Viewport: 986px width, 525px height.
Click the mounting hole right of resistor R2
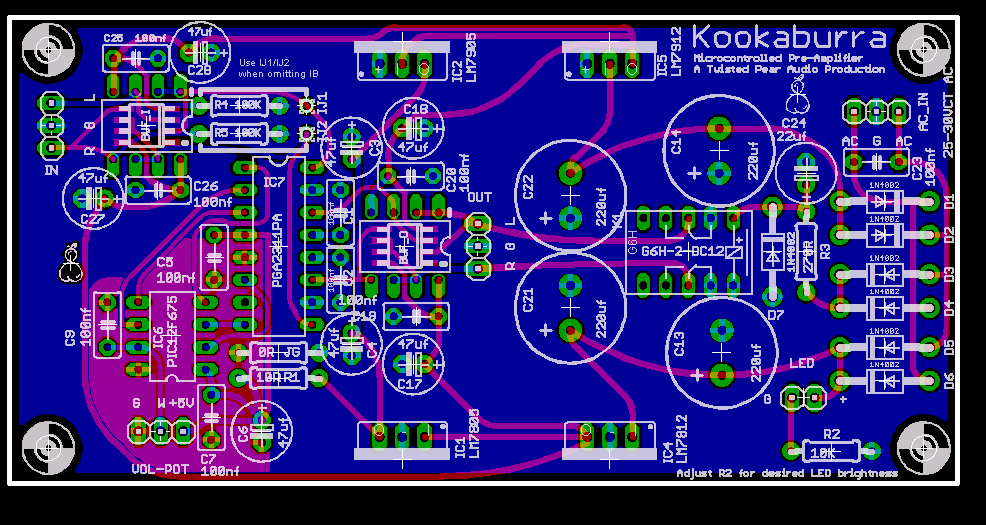pyautogui.click(x=924, y=447)
